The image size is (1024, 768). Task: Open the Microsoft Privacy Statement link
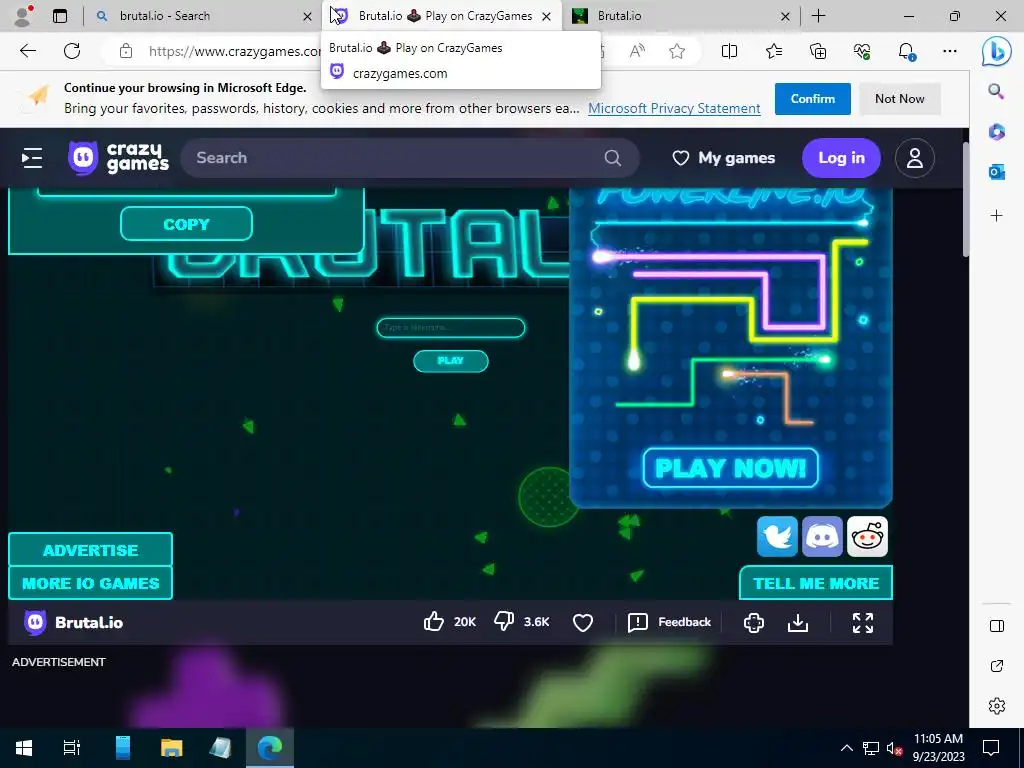pyautogui.click(x=674, y=108)
